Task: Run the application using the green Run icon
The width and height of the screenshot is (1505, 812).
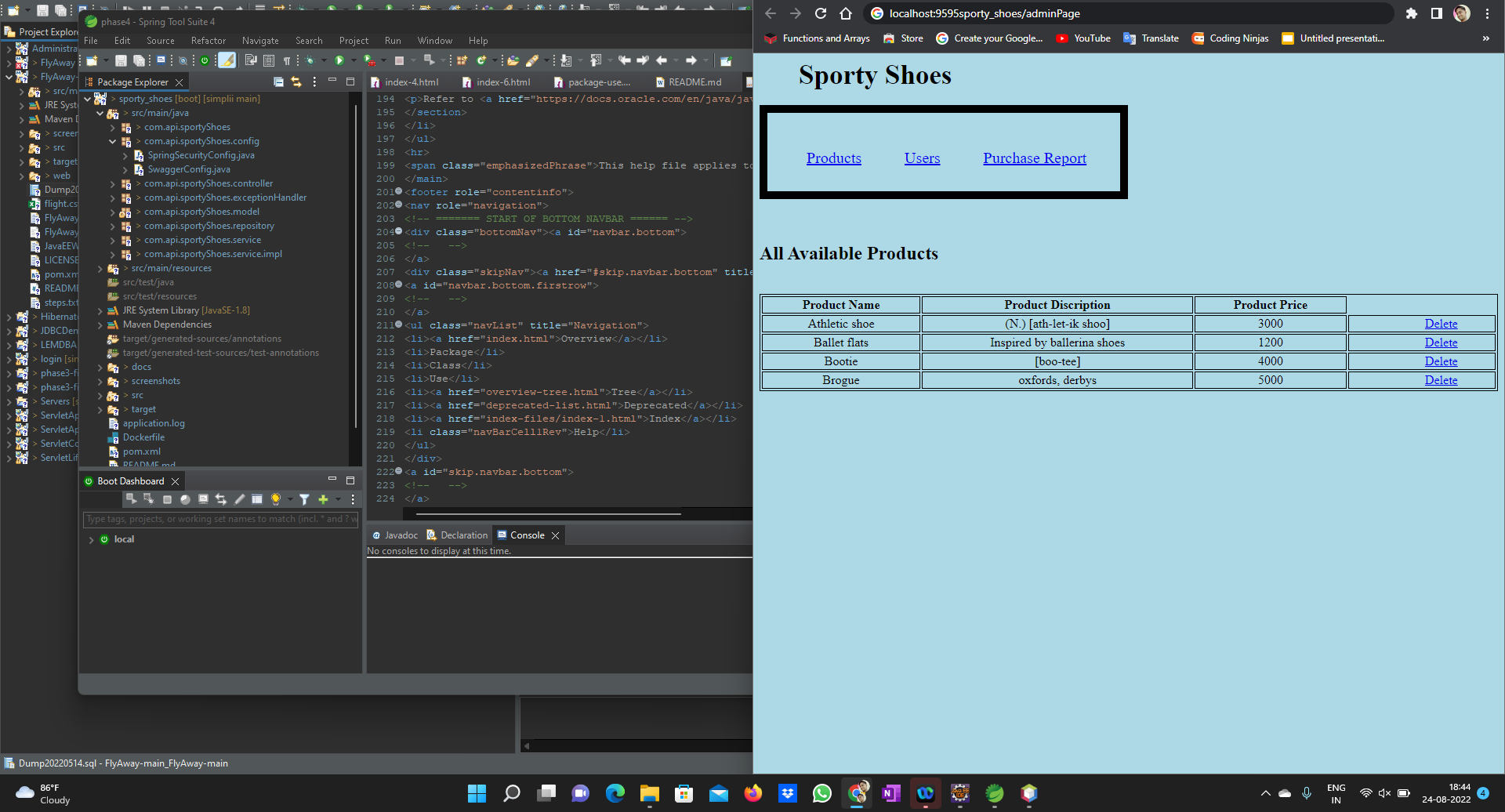Action: [x=339, y=60]
